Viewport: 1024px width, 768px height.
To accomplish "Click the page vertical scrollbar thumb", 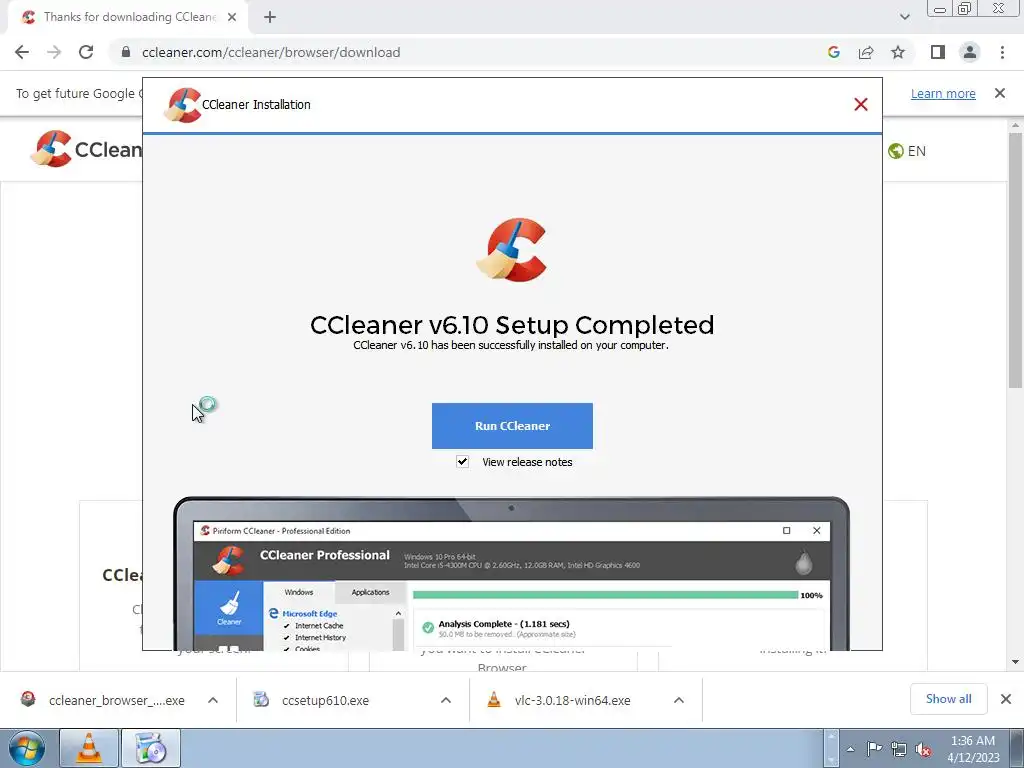I will [1015, 260].
